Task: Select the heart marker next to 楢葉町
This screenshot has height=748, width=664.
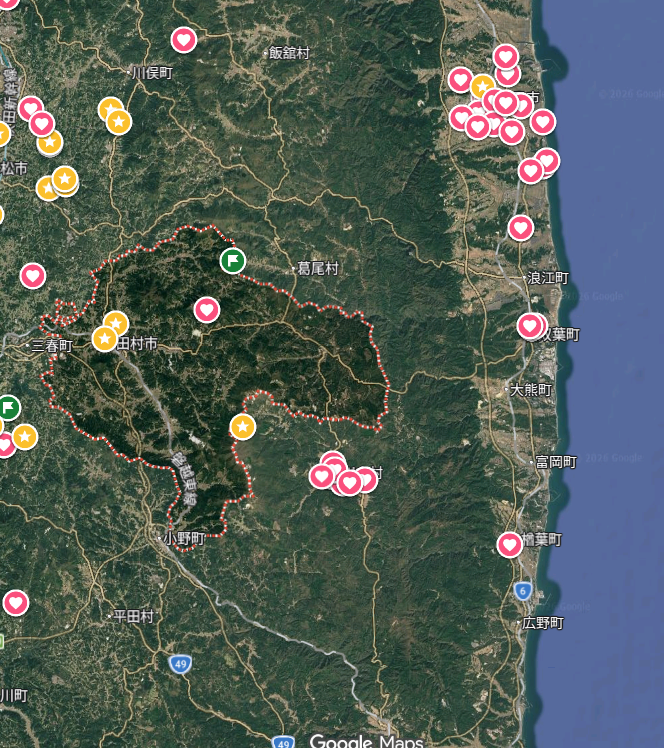Action: coord(511,544)
